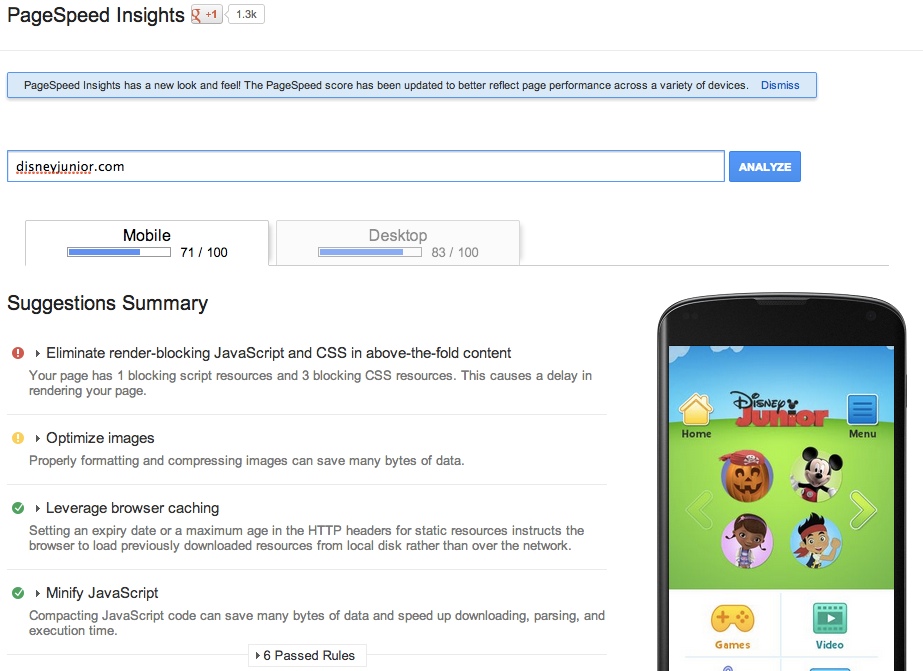Click the right green arrow in preview
The image size is (923, 671).
[x=863, y=510]
